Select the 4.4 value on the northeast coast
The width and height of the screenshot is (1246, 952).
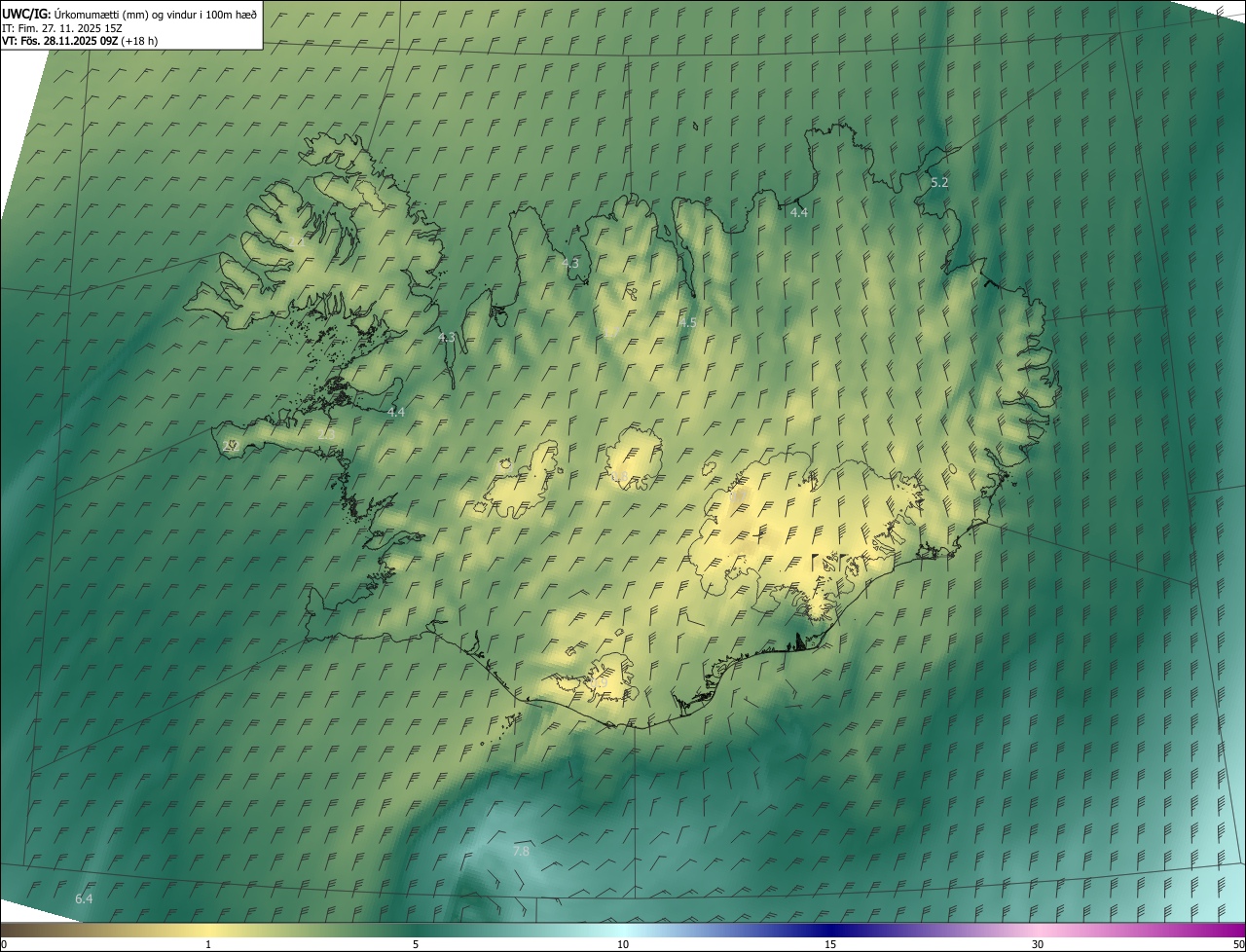[x=799, y=212]
